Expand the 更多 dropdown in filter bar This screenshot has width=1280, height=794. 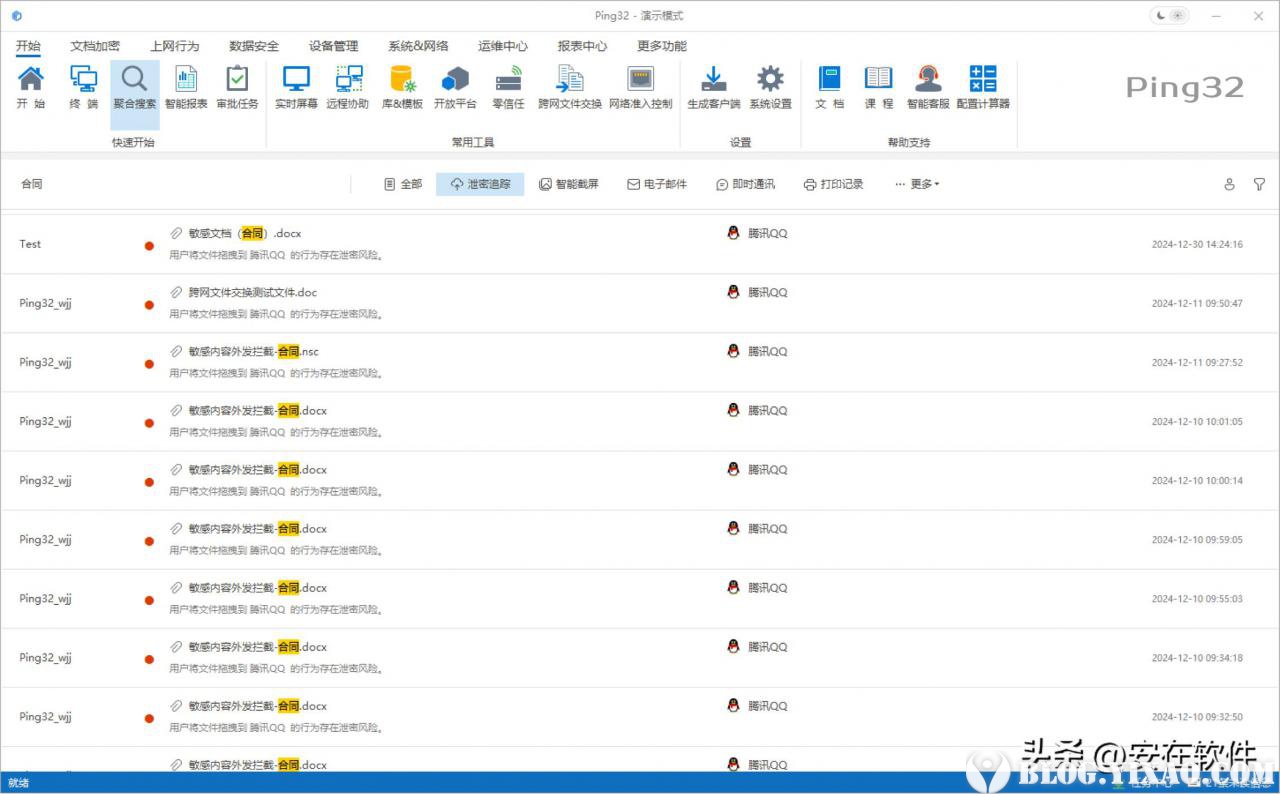(917, 184)
